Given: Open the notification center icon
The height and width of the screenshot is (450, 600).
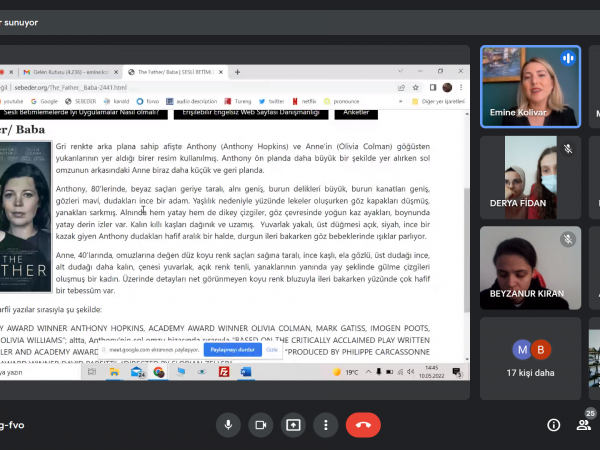Looking at the screenshot, I should coord(457,372).
